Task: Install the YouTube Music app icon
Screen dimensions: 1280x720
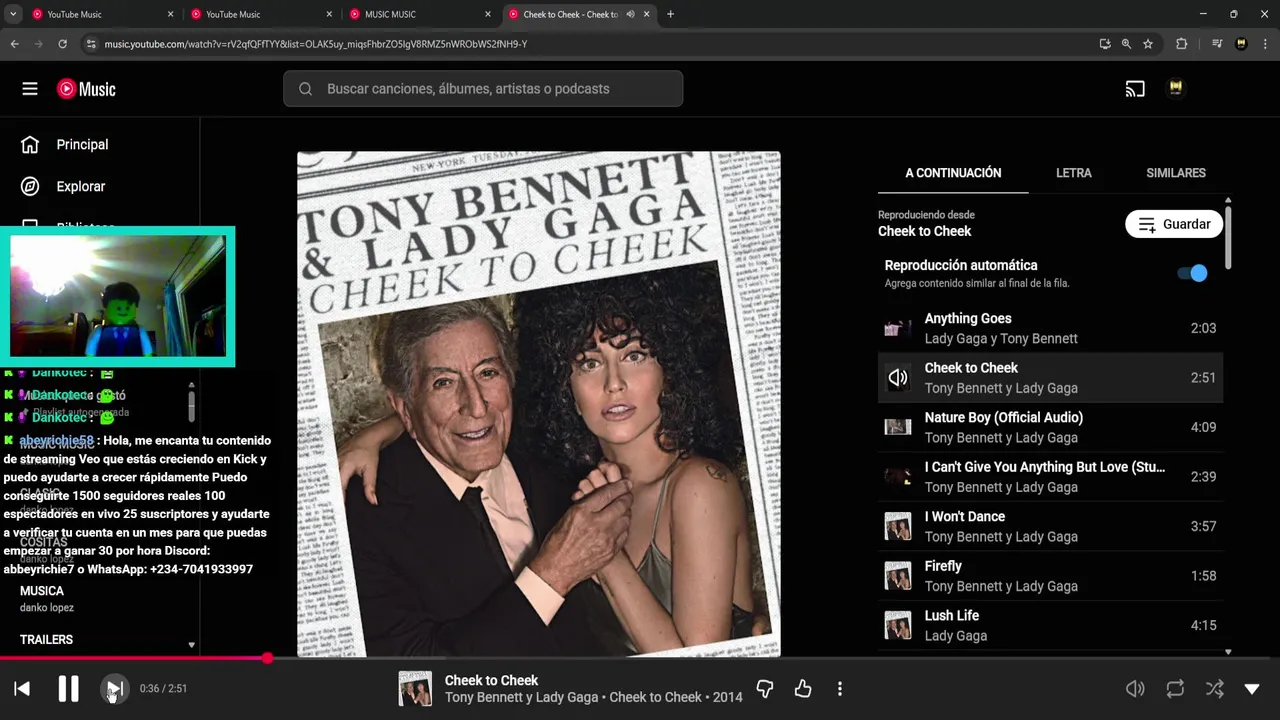Action: (x=1105, y=44)
